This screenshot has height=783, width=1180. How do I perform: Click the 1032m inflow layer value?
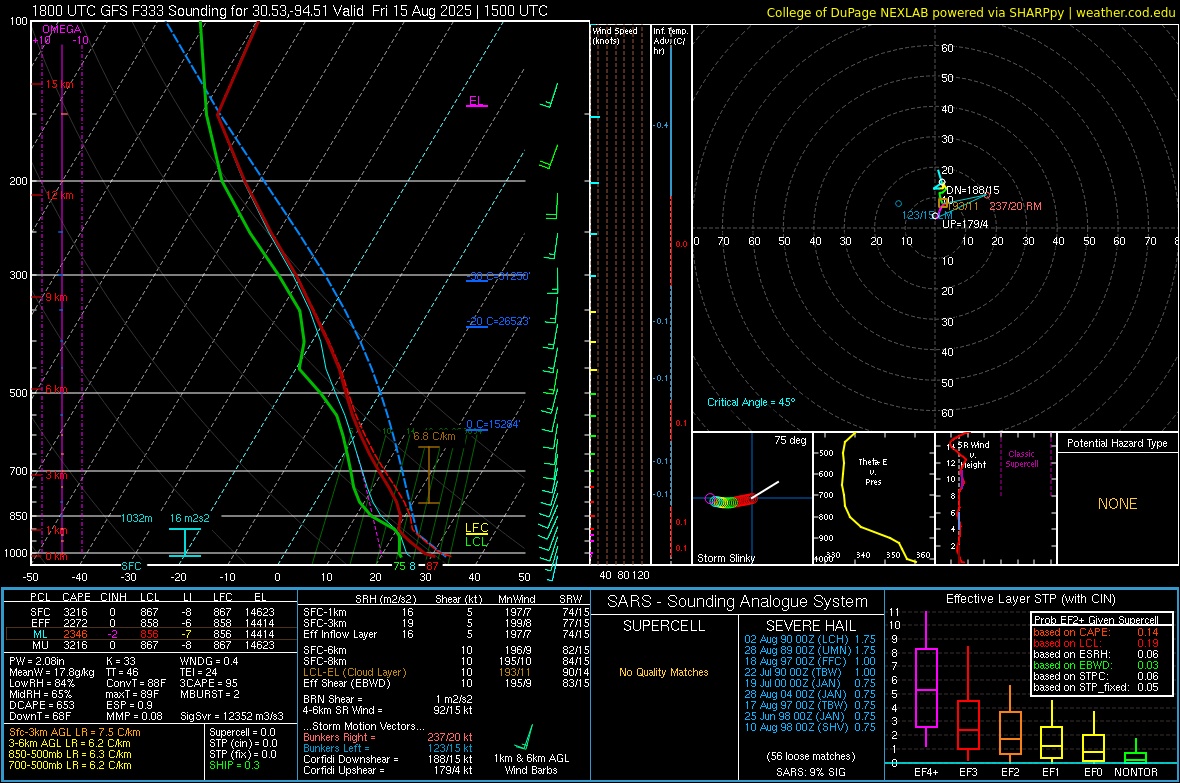point(137,518)
